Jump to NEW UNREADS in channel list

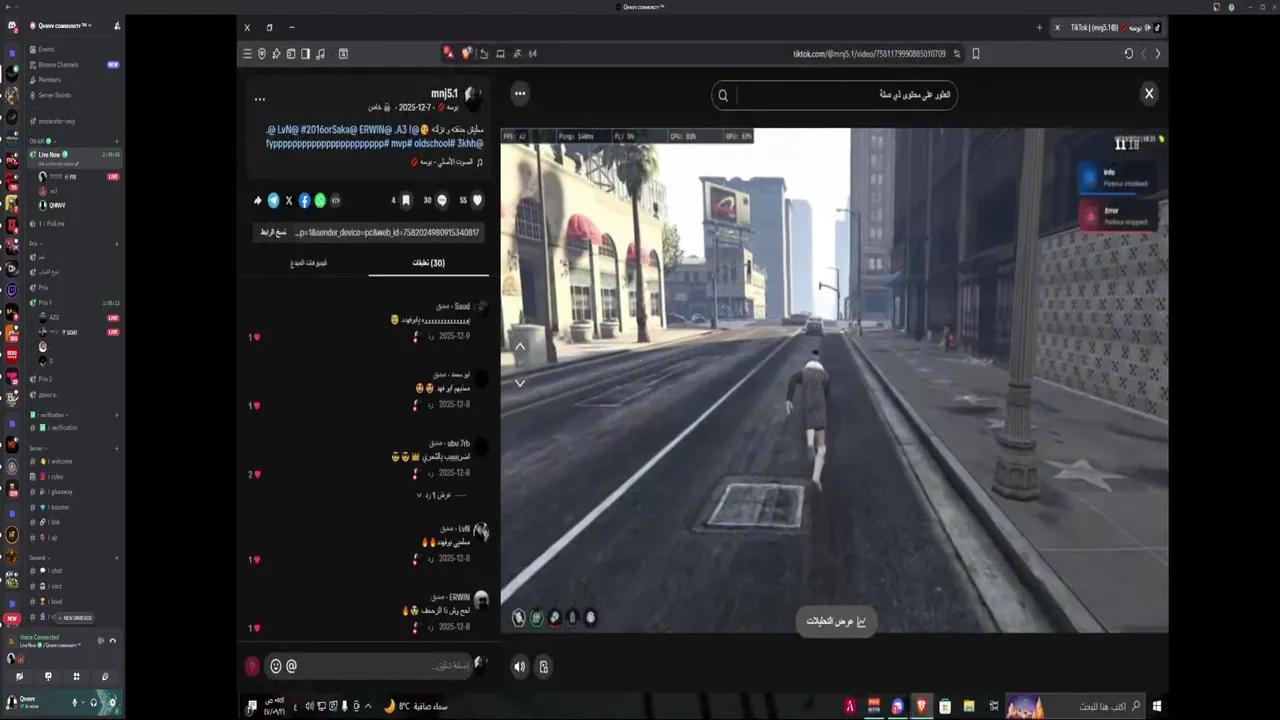pos(74,618)
